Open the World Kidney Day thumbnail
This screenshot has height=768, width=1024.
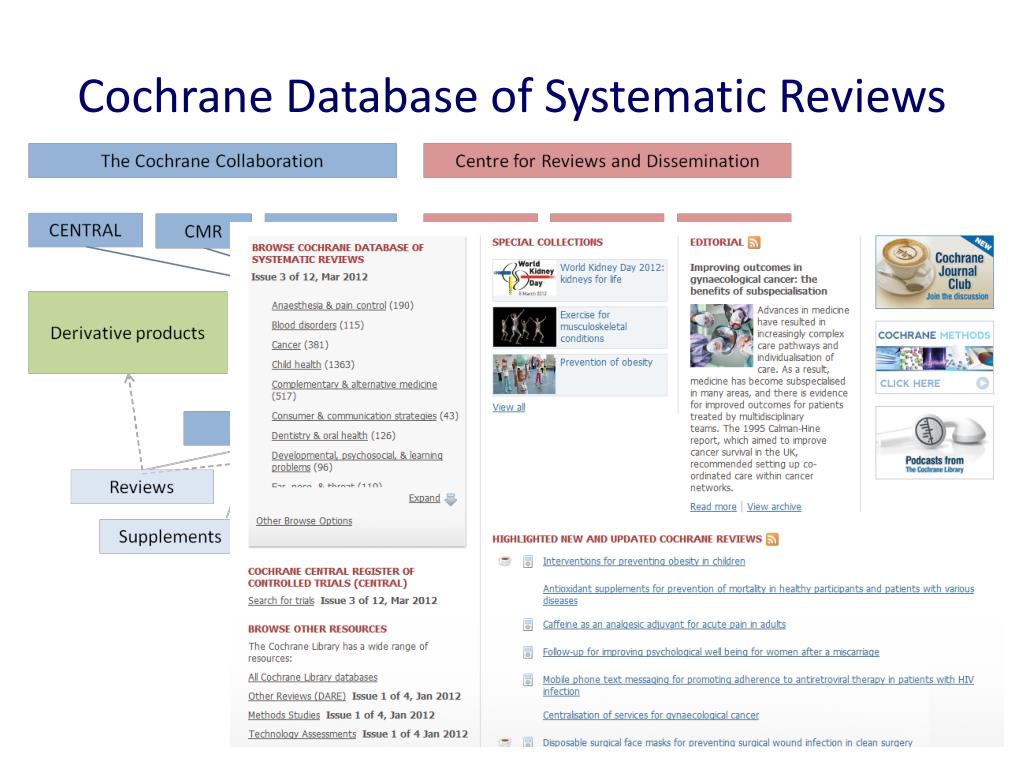pos(524,278)
